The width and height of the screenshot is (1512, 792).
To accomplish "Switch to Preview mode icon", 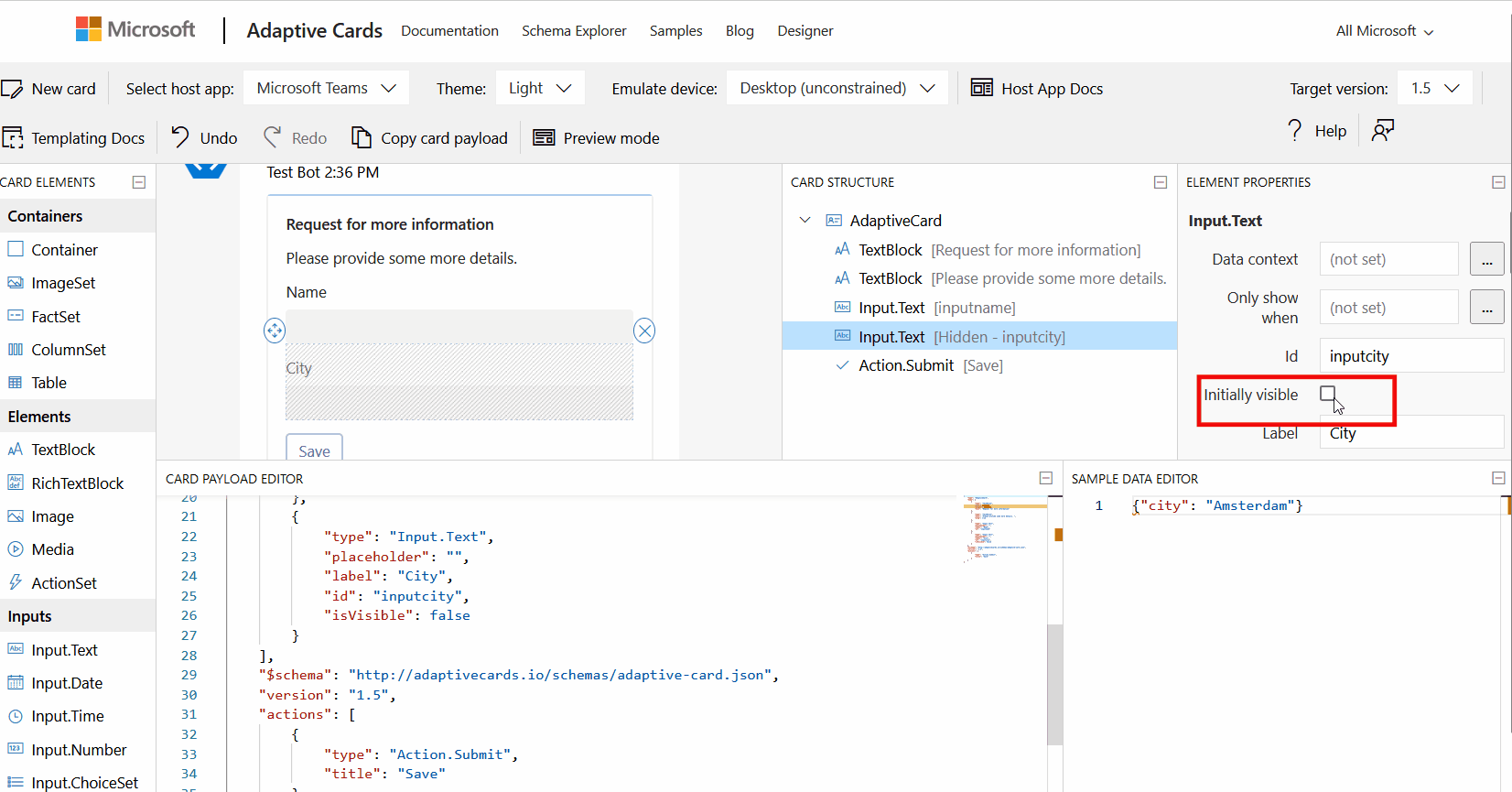I will (x=544, y=137).
